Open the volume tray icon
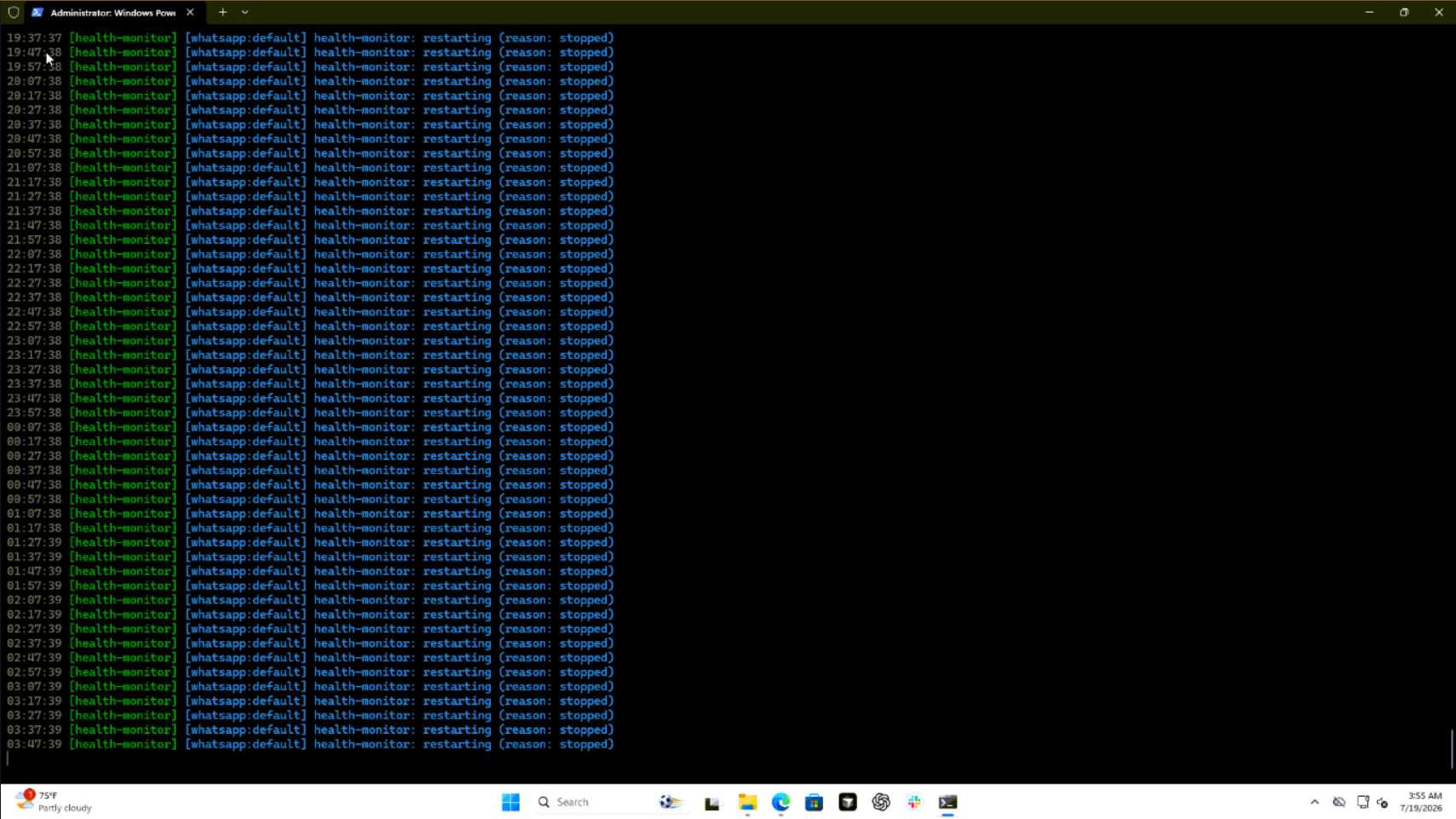The image size is (1456, 819). 1383,802
